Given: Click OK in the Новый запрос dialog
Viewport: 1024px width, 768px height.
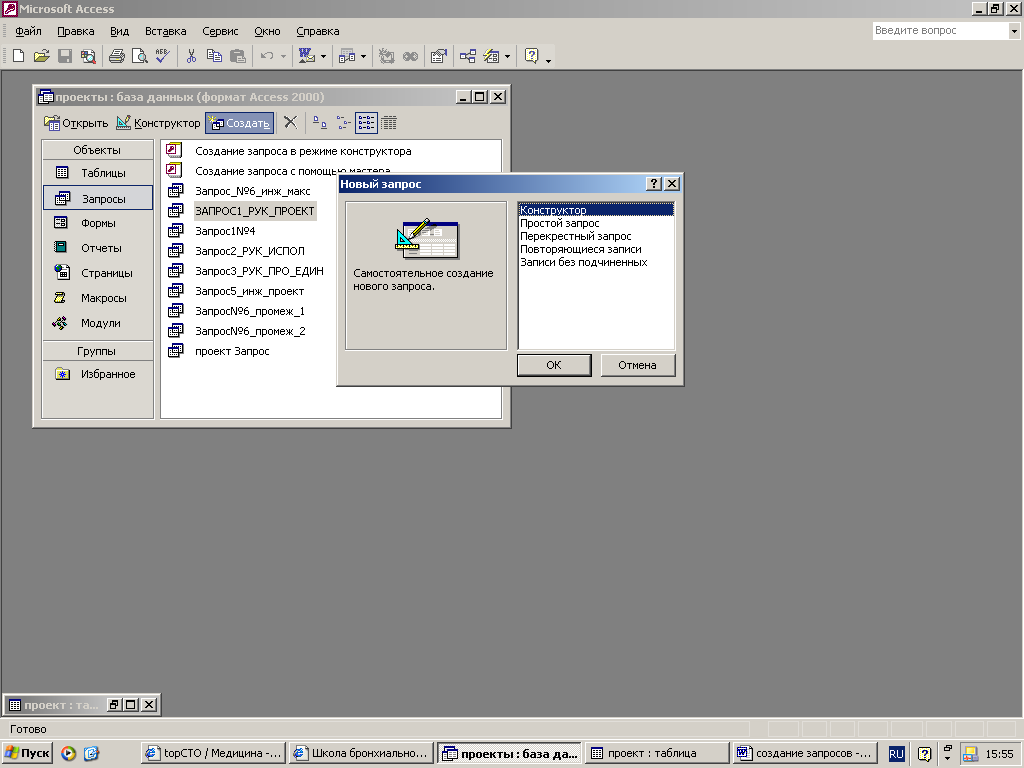Looking at the screenshot, I should (x=554, y=365).
